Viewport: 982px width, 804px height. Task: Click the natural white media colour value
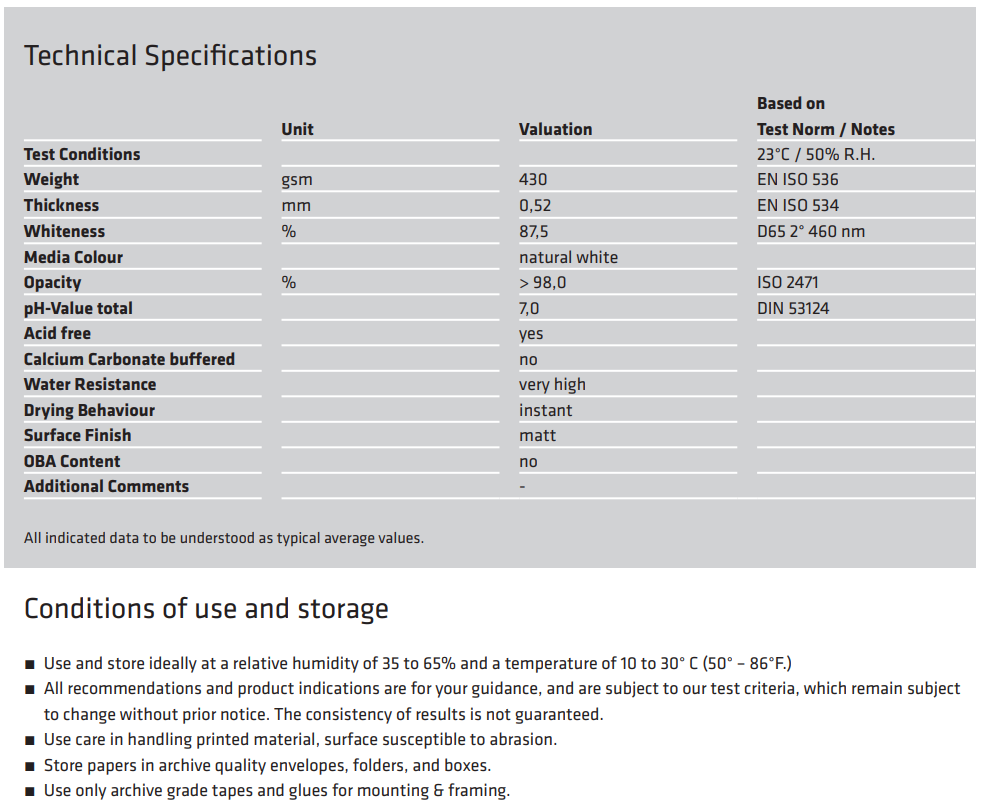click(568, 257)
